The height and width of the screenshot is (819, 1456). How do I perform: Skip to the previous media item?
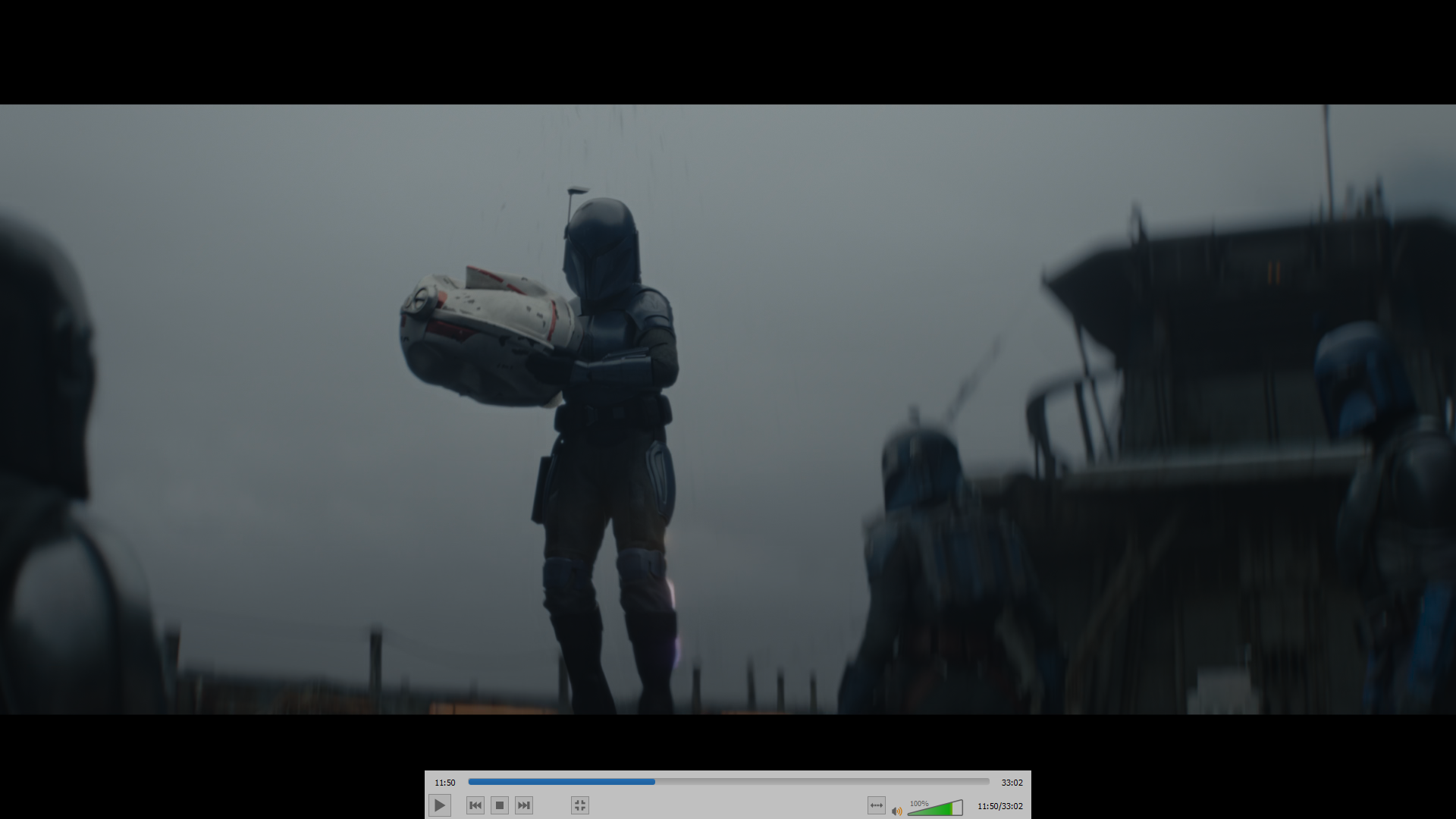click(x=475, y=805)
